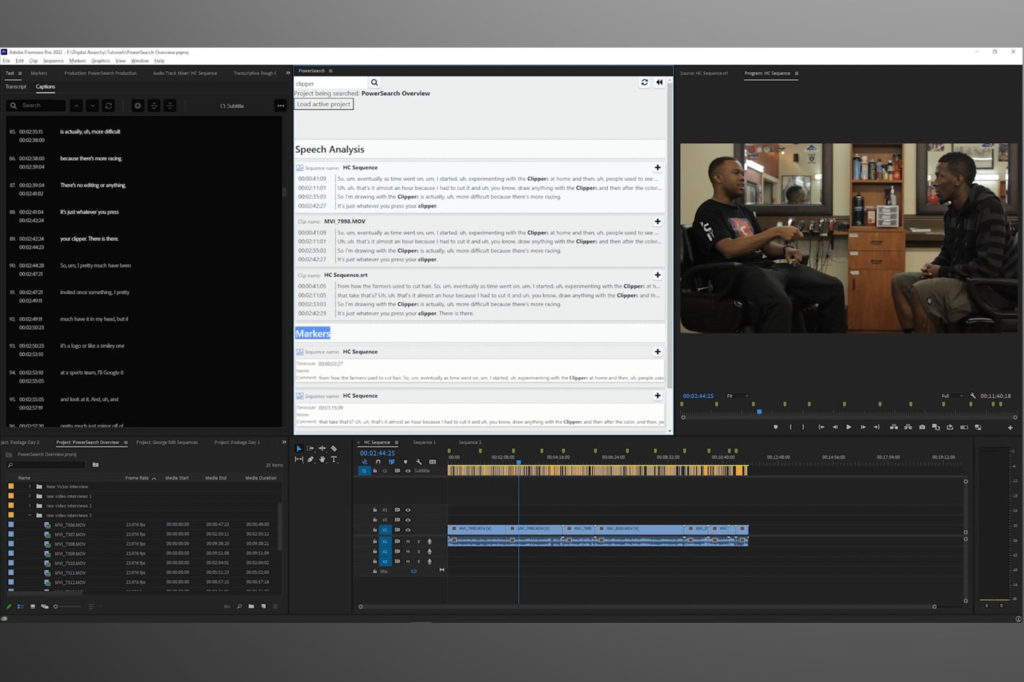Expand first Markers HC Sequence result plus

pos(658,351)
